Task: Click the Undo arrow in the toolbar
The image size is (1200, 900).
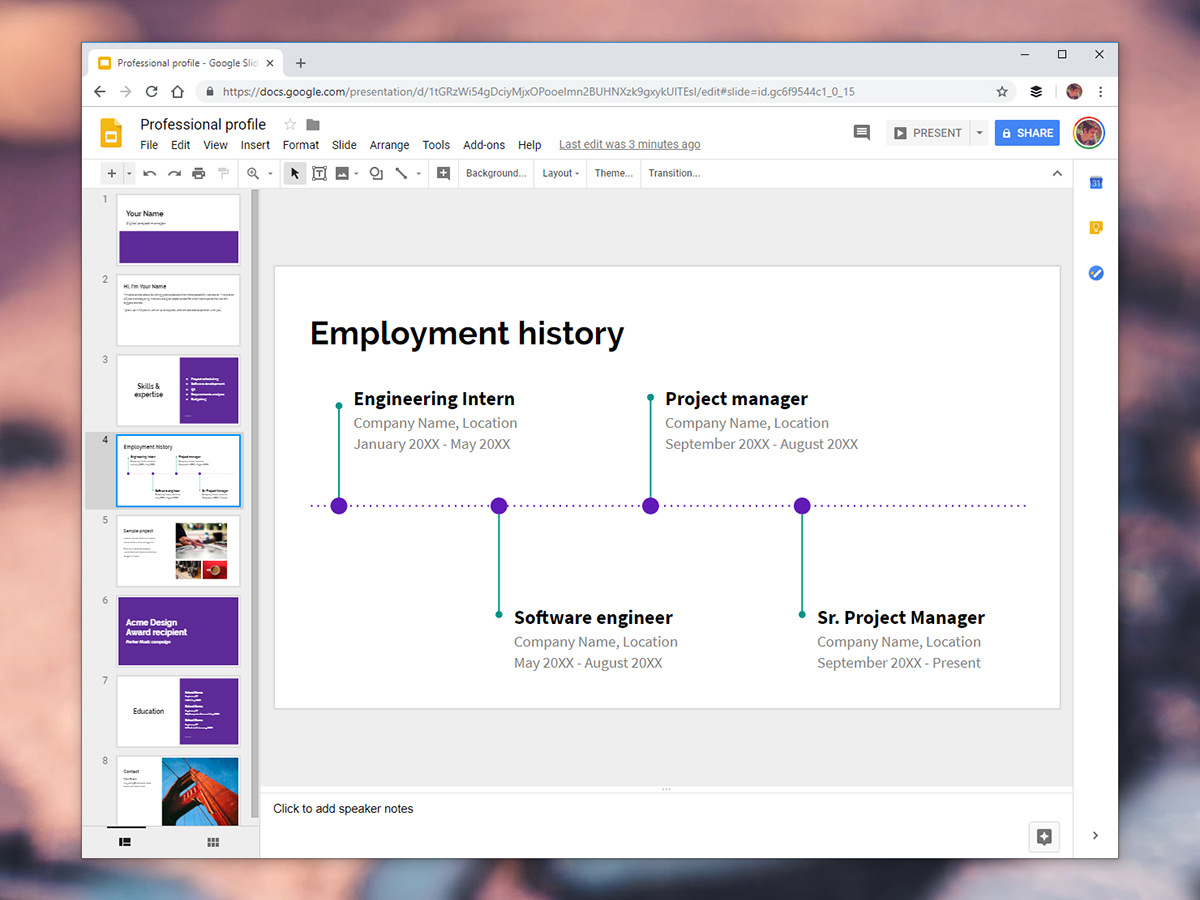Action: coord(150,173)
